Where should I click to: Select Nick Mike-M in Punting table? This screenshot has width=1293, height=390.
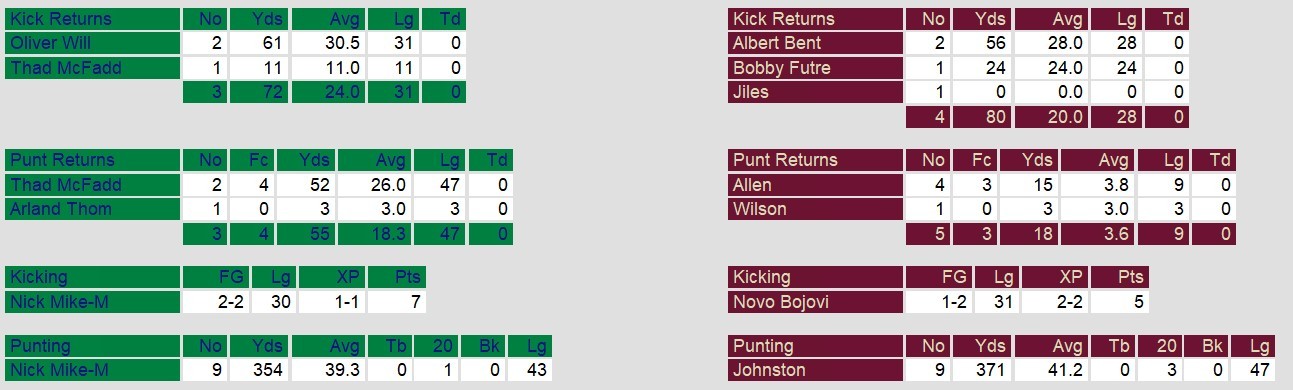coord(60,370)
